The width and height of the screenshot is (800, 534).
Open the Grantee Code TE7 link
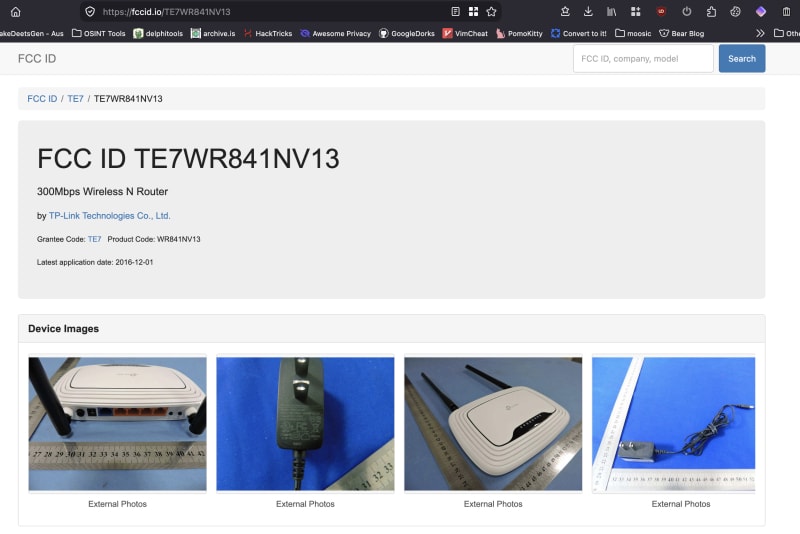click(x=94, y=239)
